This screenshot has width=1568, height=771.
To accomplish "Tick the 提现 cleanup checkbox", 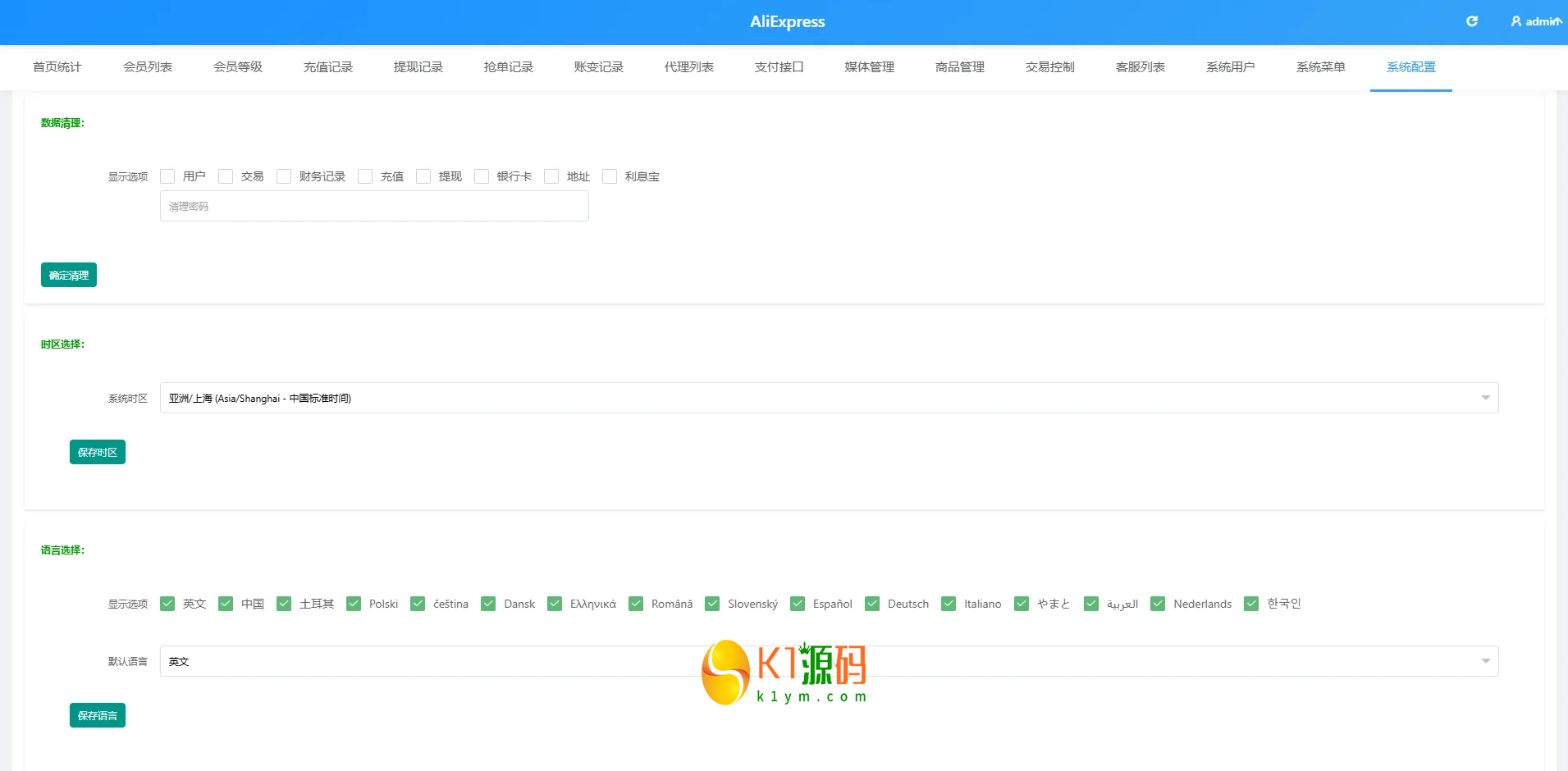I will (423, 176).
